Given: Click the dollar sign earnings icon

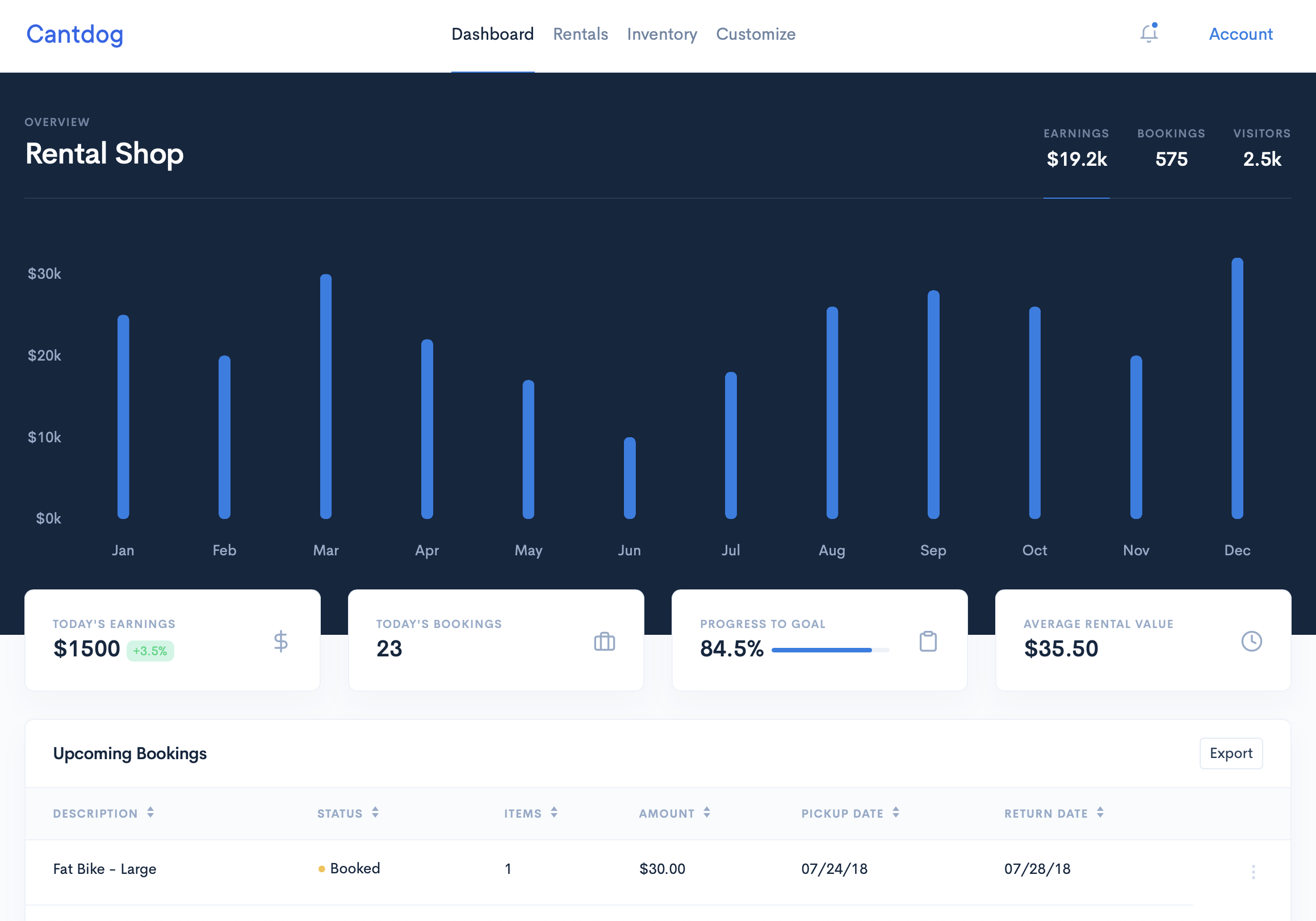Looking at the screenshot, I should (x=280, y=641).
